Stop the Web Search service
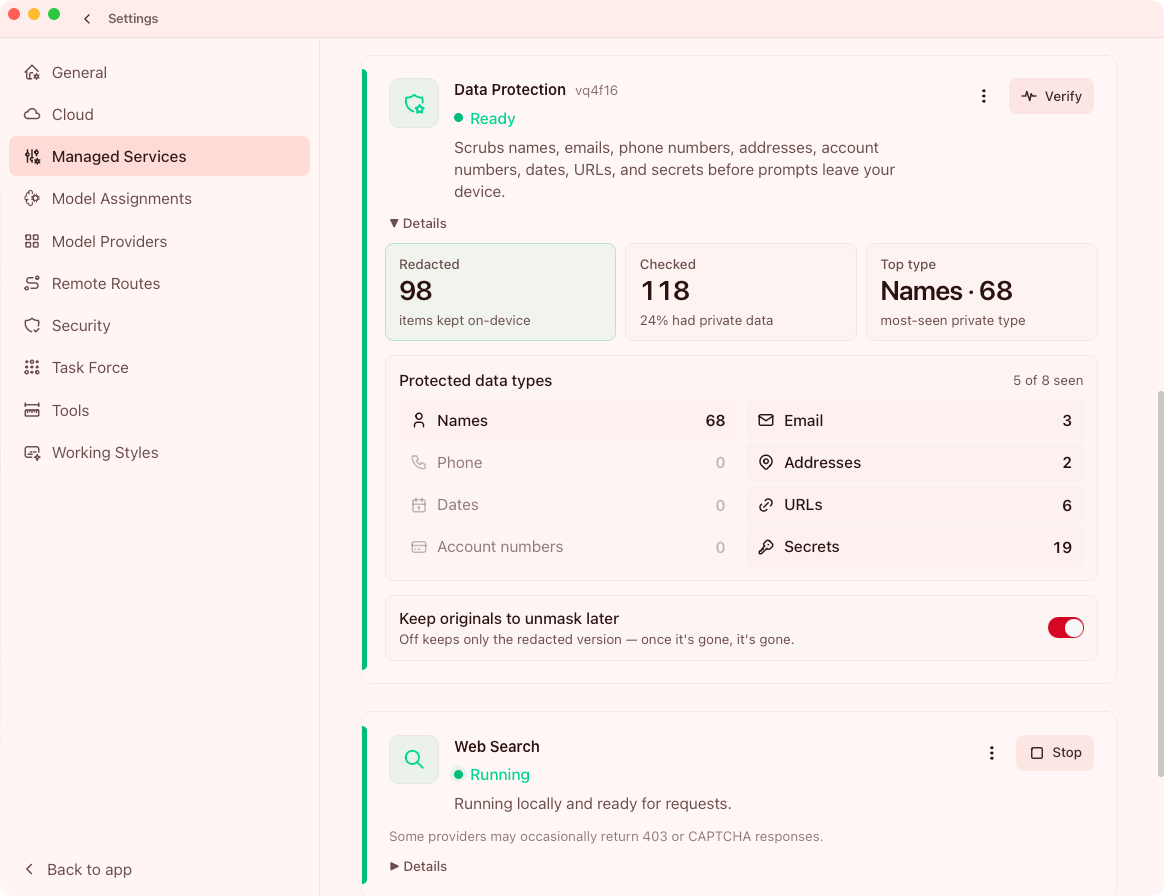Viewport: 1164px width, 896px height. click(1054, 753)
